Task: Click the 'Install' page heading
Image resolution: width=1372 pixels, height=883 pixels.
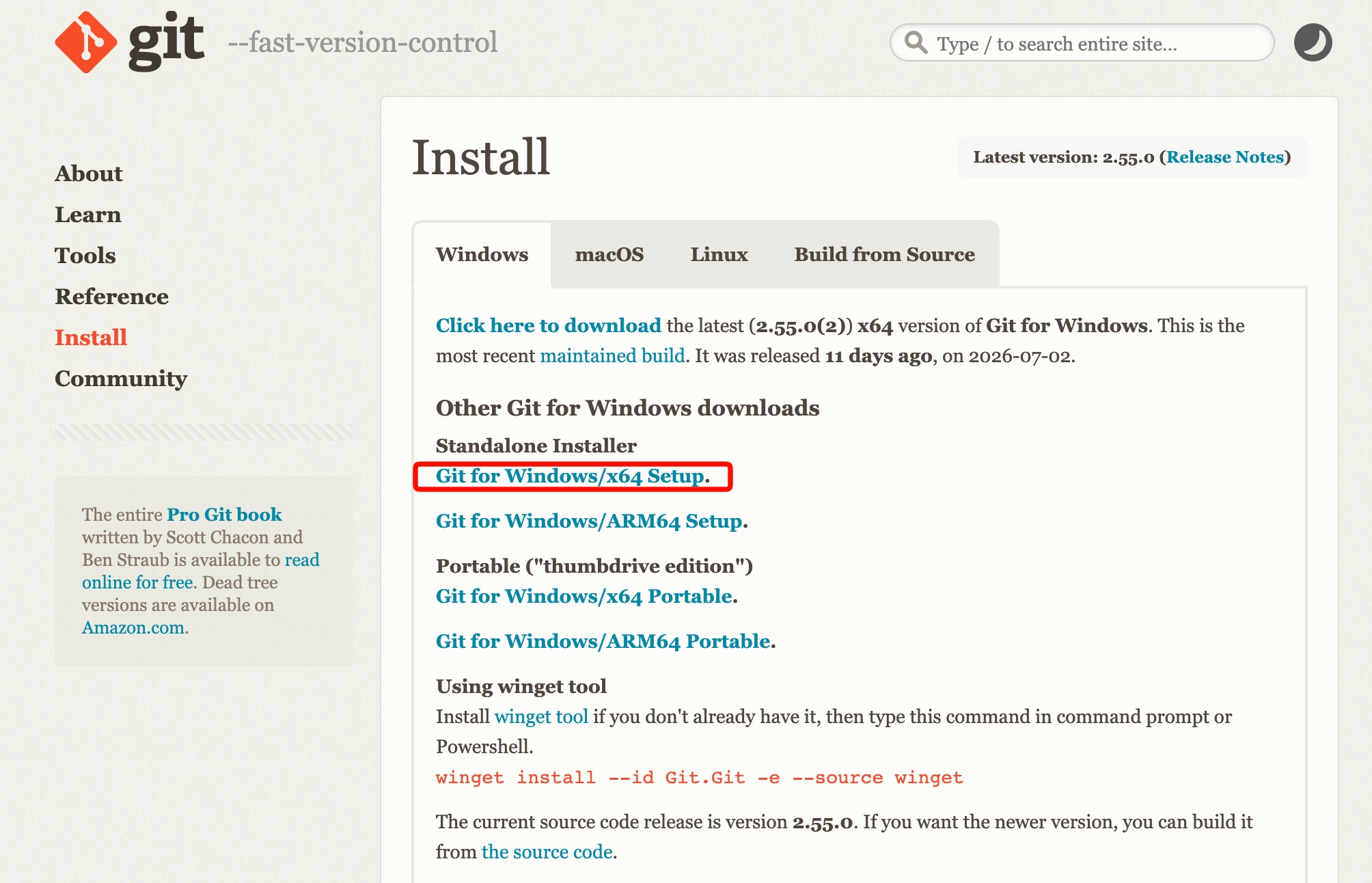Action: (481, 157)
